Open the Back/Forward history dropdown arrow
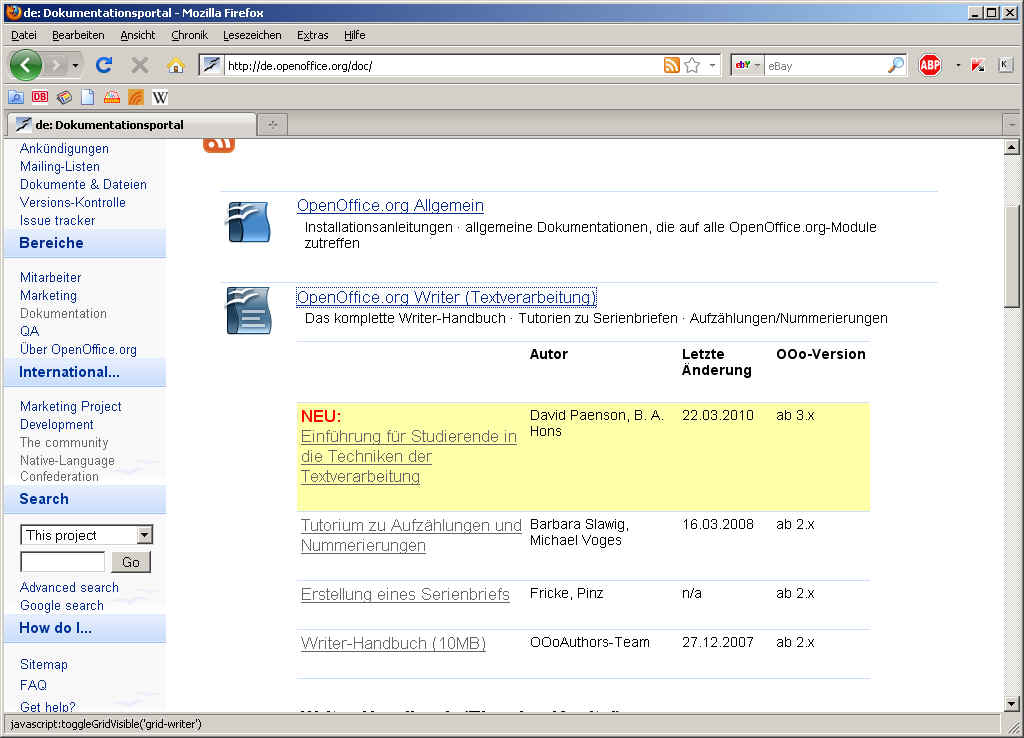This screenshot has width=1024, height=738. pos(76,65)
